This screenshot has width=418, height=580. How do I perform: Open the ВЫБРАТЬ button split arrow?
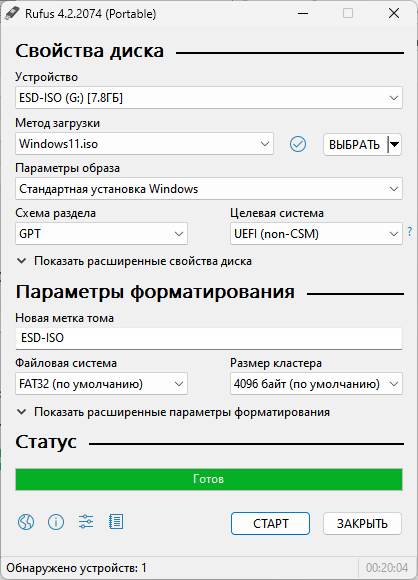(395, 144)
